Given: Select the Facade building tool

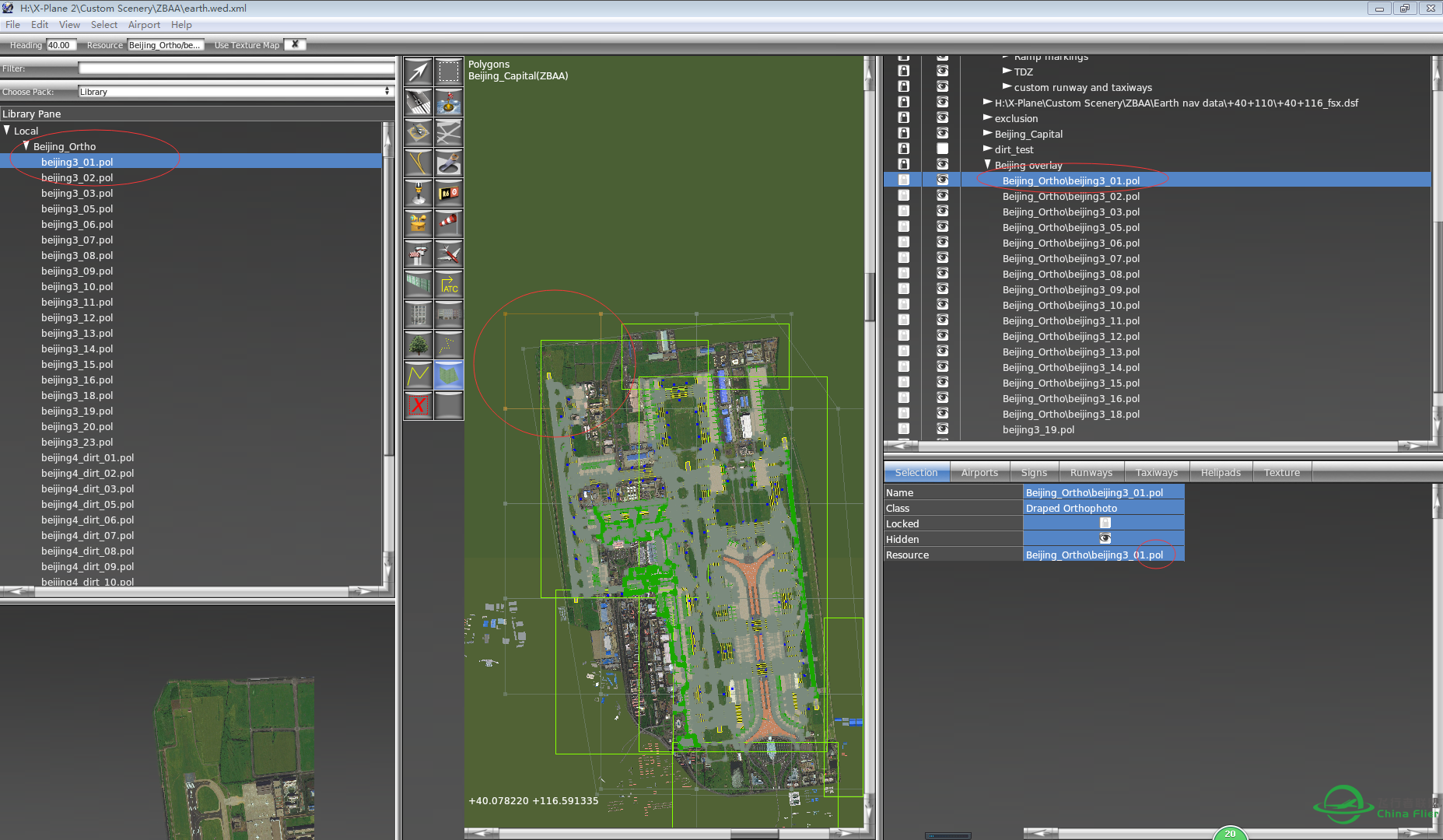Looking at the screenshot, I should [x=419, y=314].
